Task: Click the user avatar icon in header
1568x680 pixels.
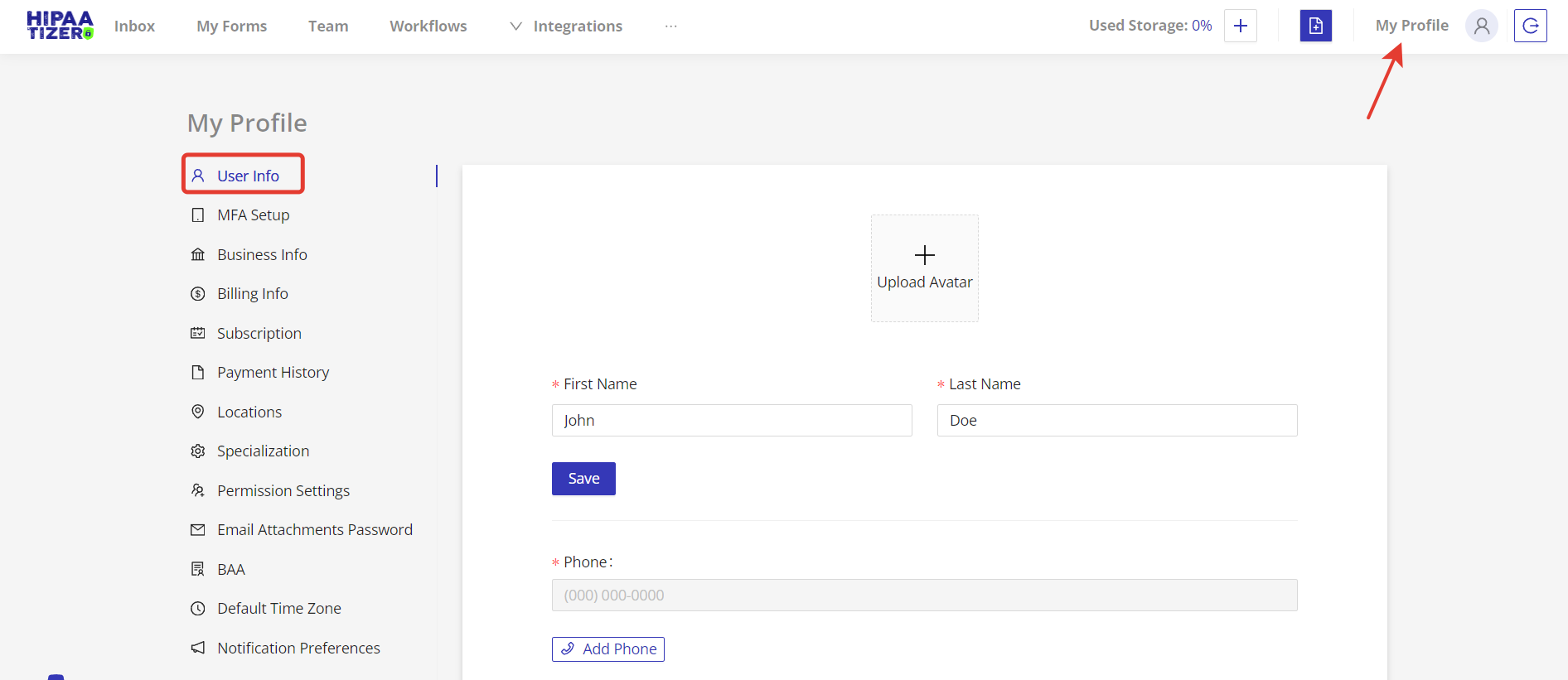Action: tap(1481, 26)
